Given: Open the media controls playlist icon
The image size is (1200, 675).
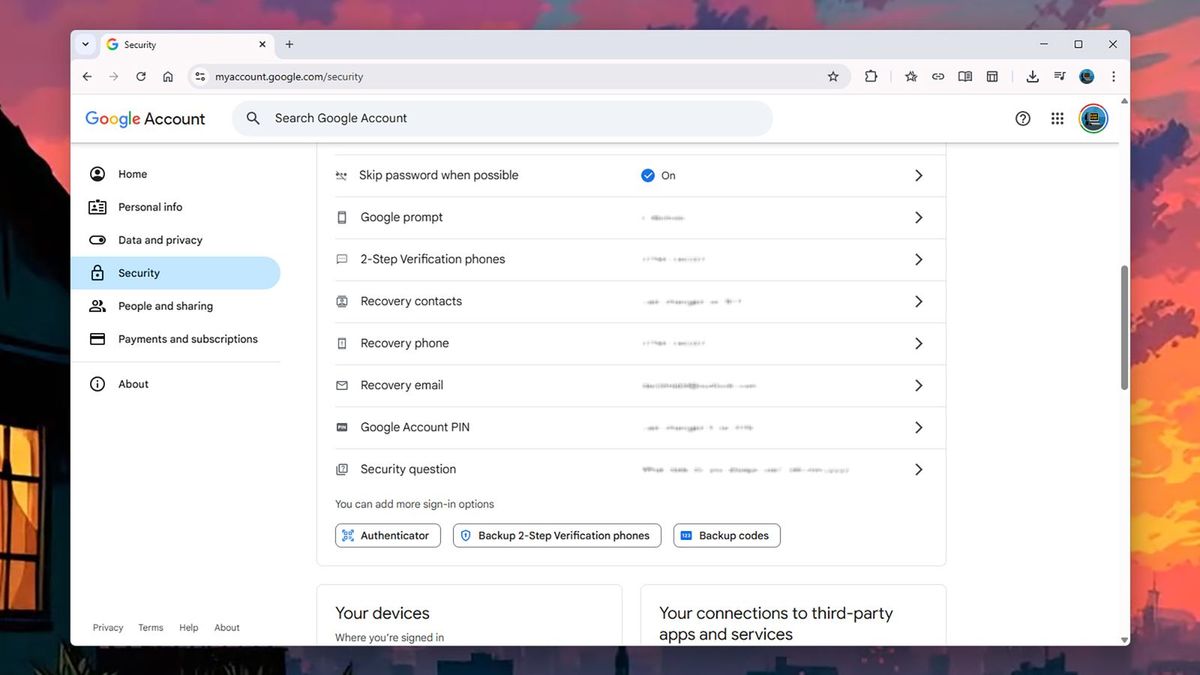Looking at the screenshot, I should point(1059,76).
